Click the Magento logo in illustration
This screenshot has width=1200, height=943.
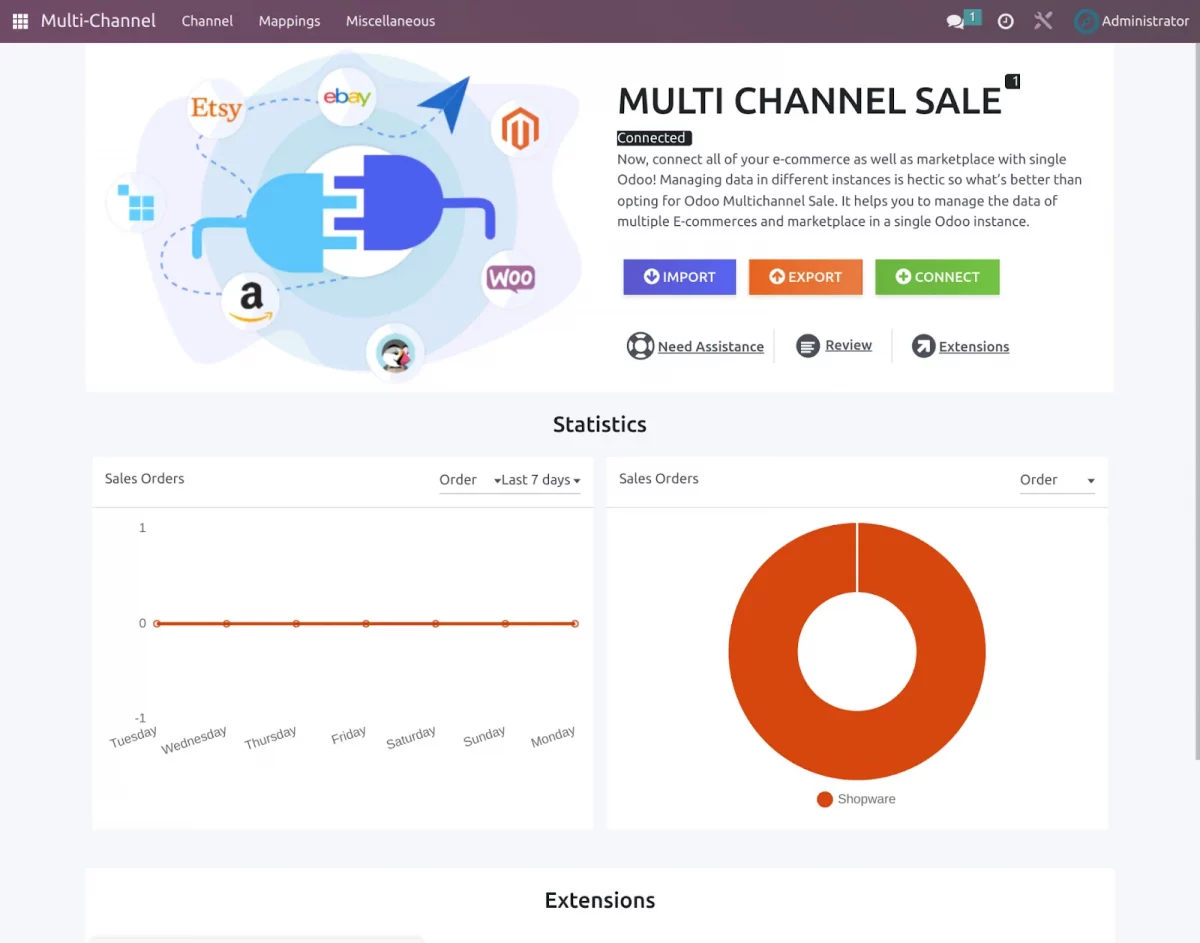click(520, 130)
